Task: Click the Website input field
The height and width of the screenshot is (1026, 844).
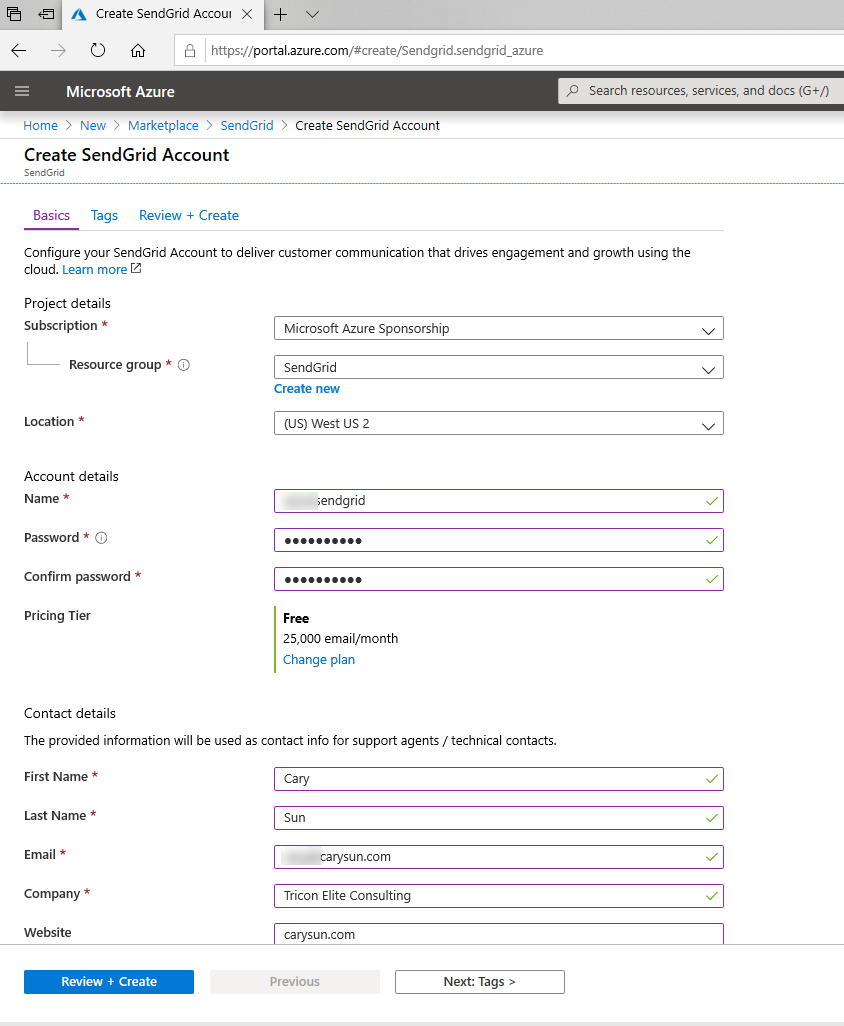Action: [499, 934]
